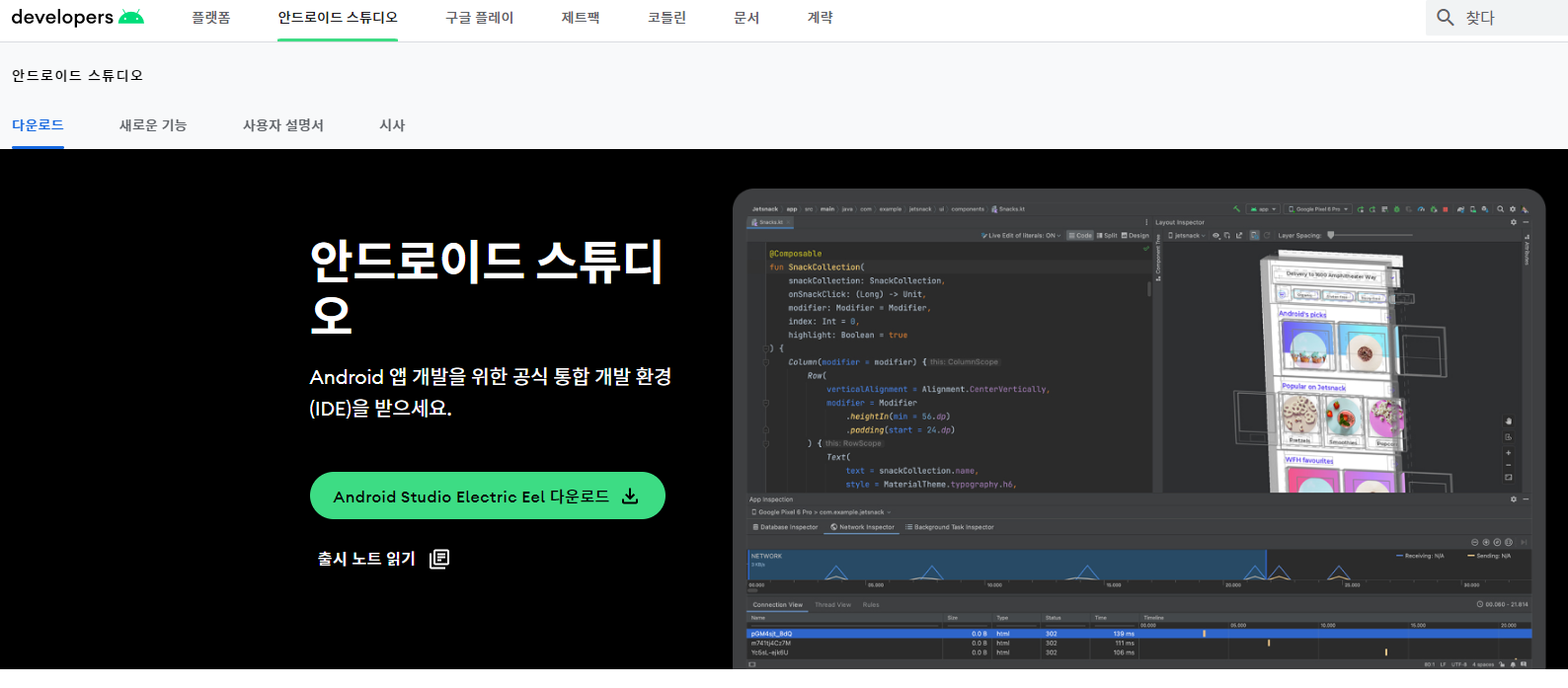The height and width of the screenshot is (688, 1568).
Task: Select Network Inspector tab in IDE preview
Action: [x=862, y=527]
